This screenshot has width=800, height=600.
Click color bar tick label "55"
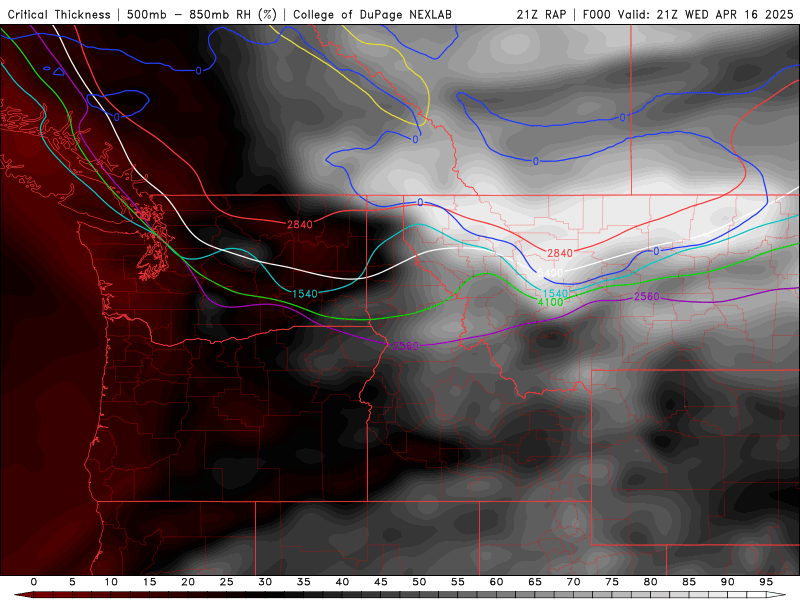[x=458, y=582]
